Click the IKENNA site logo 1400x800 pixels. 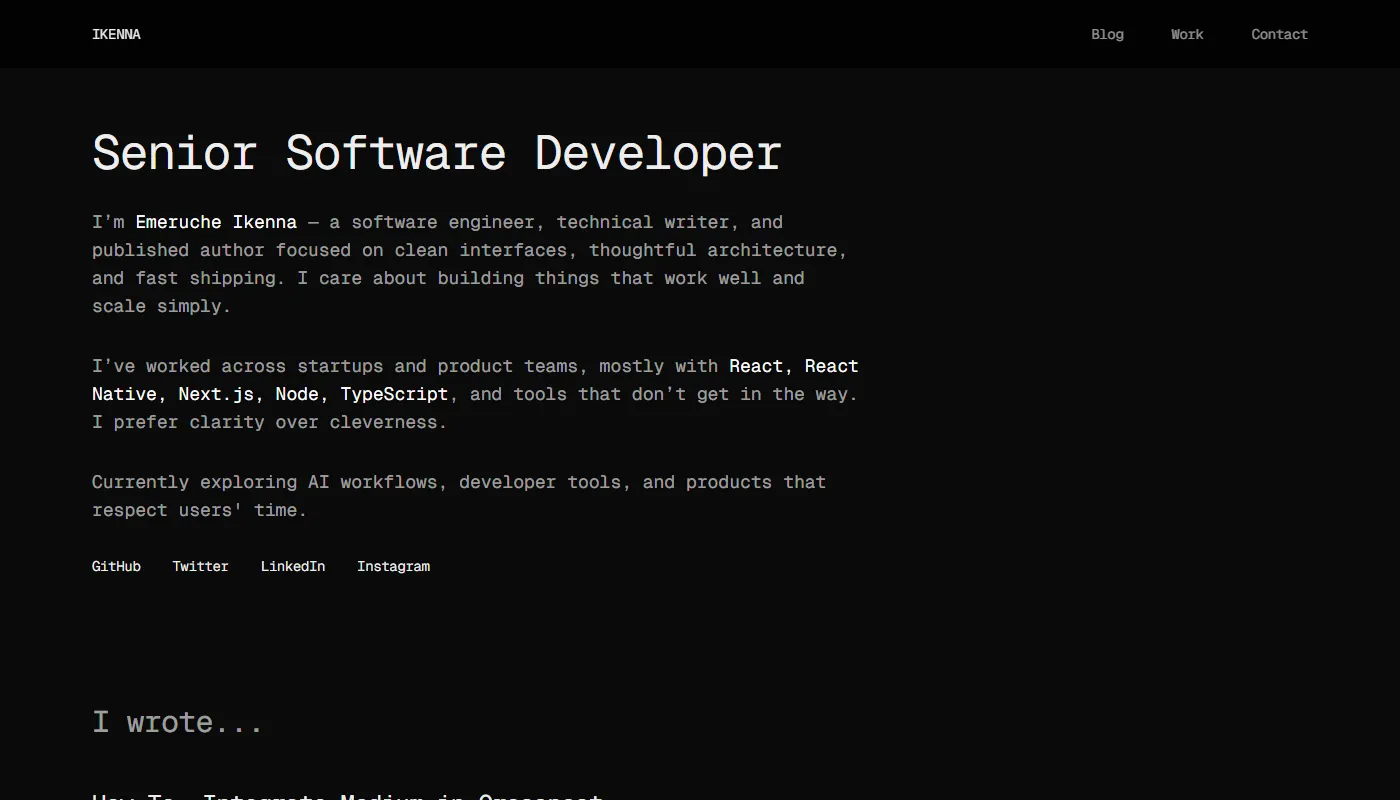[x=116, y=34]
